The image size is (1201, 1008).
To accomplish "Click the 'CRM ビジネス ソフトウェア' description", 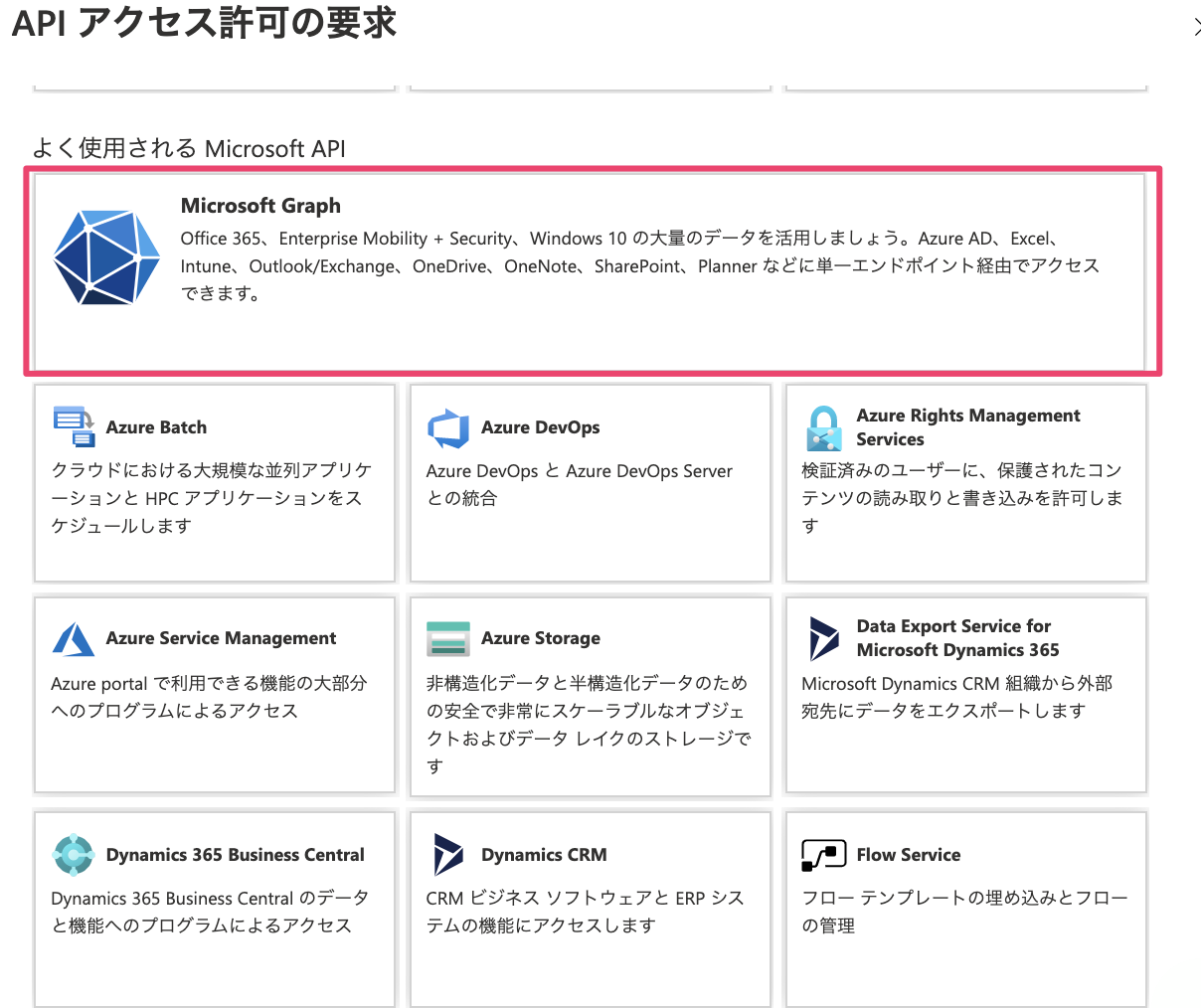I will click(x=586, y=912).
